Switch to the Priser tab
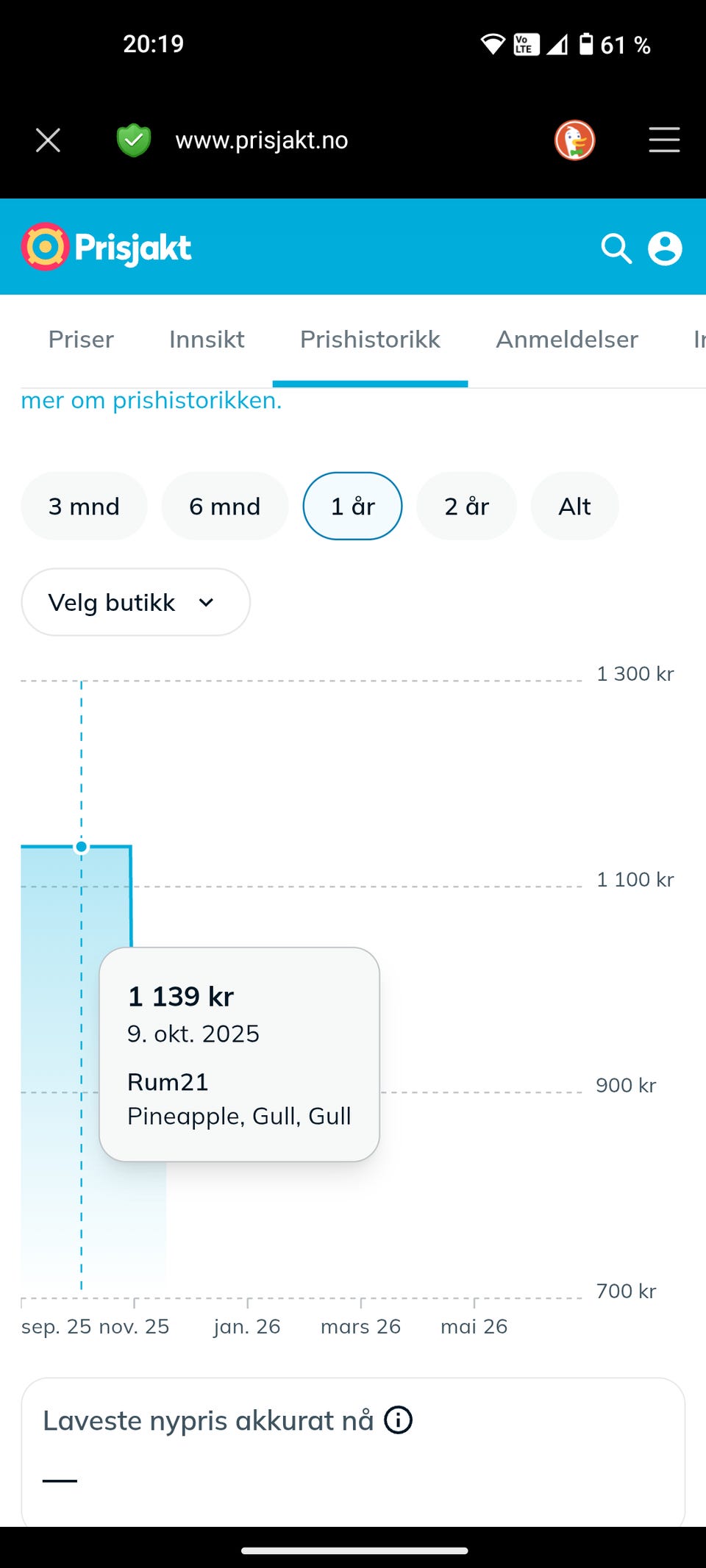Image resolution: width=706 pixels, height=1568 pixels. click(x=81, y=340)
